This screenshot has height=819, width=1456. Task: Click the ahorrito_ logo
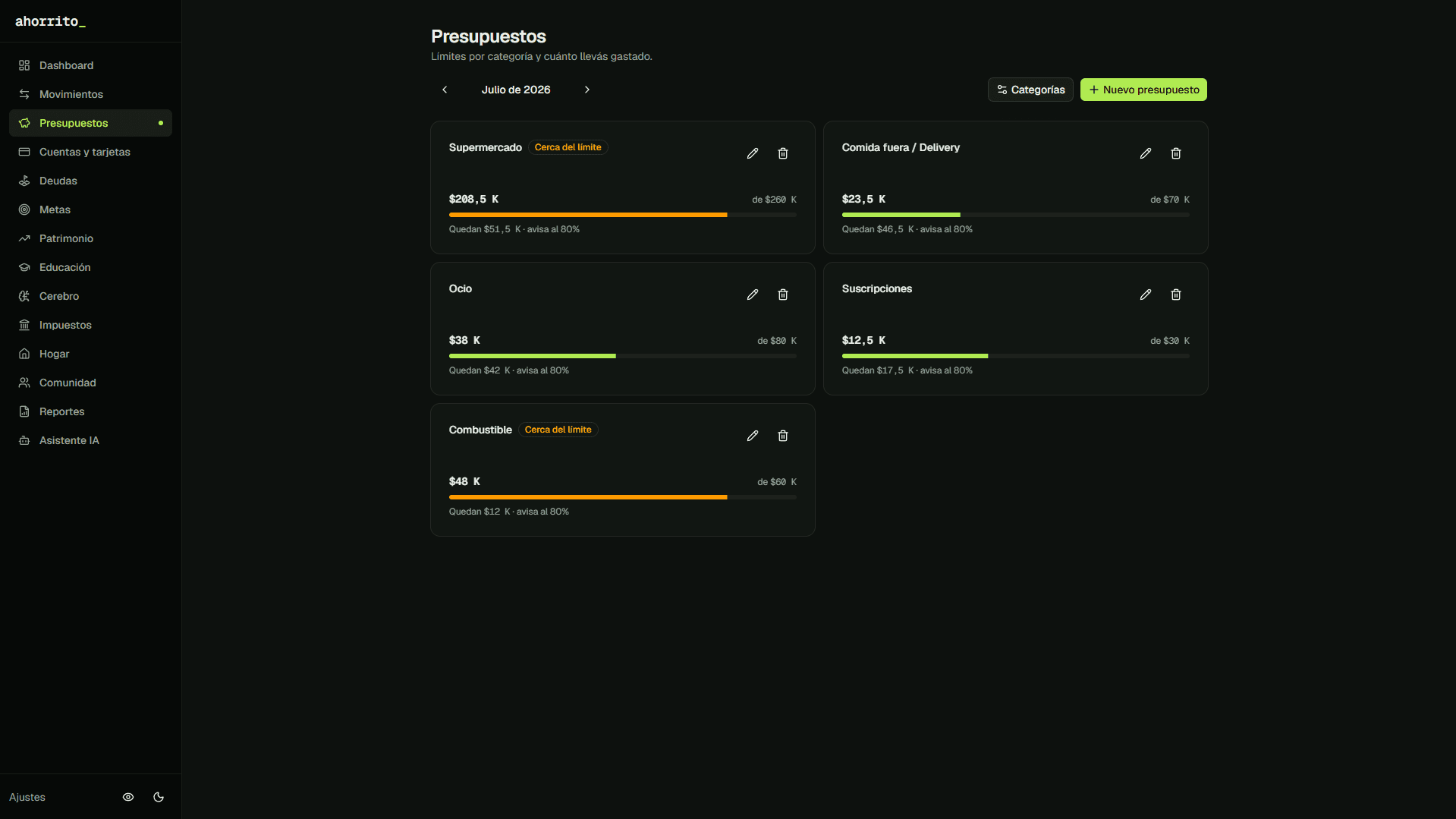(50, 21)
